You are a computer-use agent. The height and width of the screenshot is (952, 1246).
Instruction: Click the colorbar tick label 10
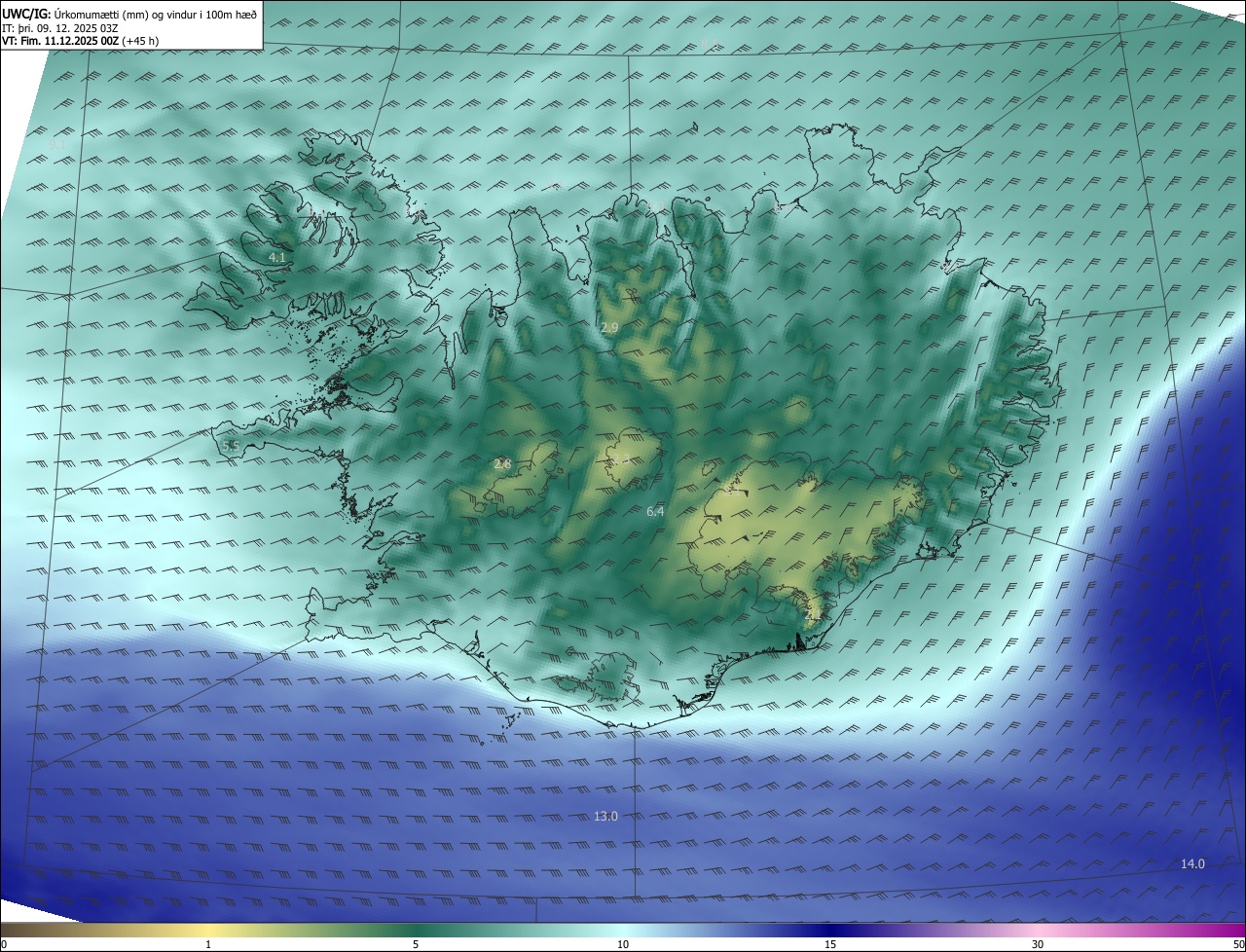623,944
